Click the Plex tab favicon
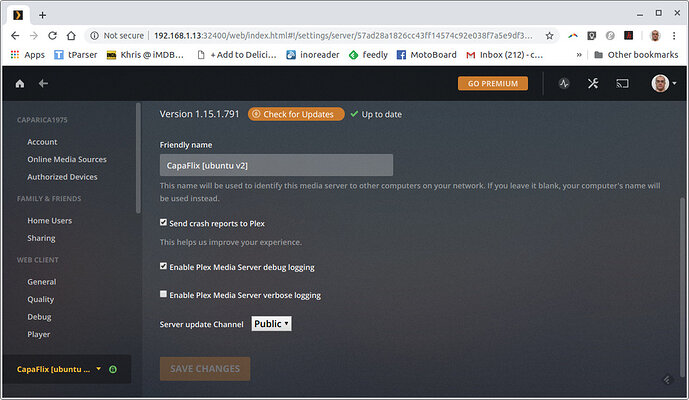 tap(18, 15)
